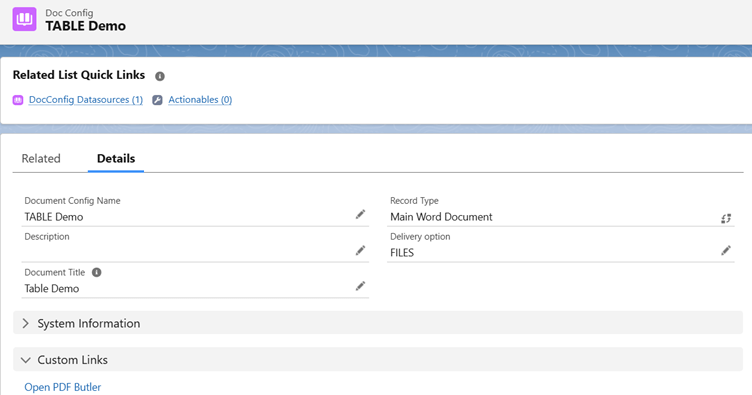The width and height of the screenshot is (752, 395).
Task: Edit Document Config Name with pencil icon
Action: (x=360, y=214)
